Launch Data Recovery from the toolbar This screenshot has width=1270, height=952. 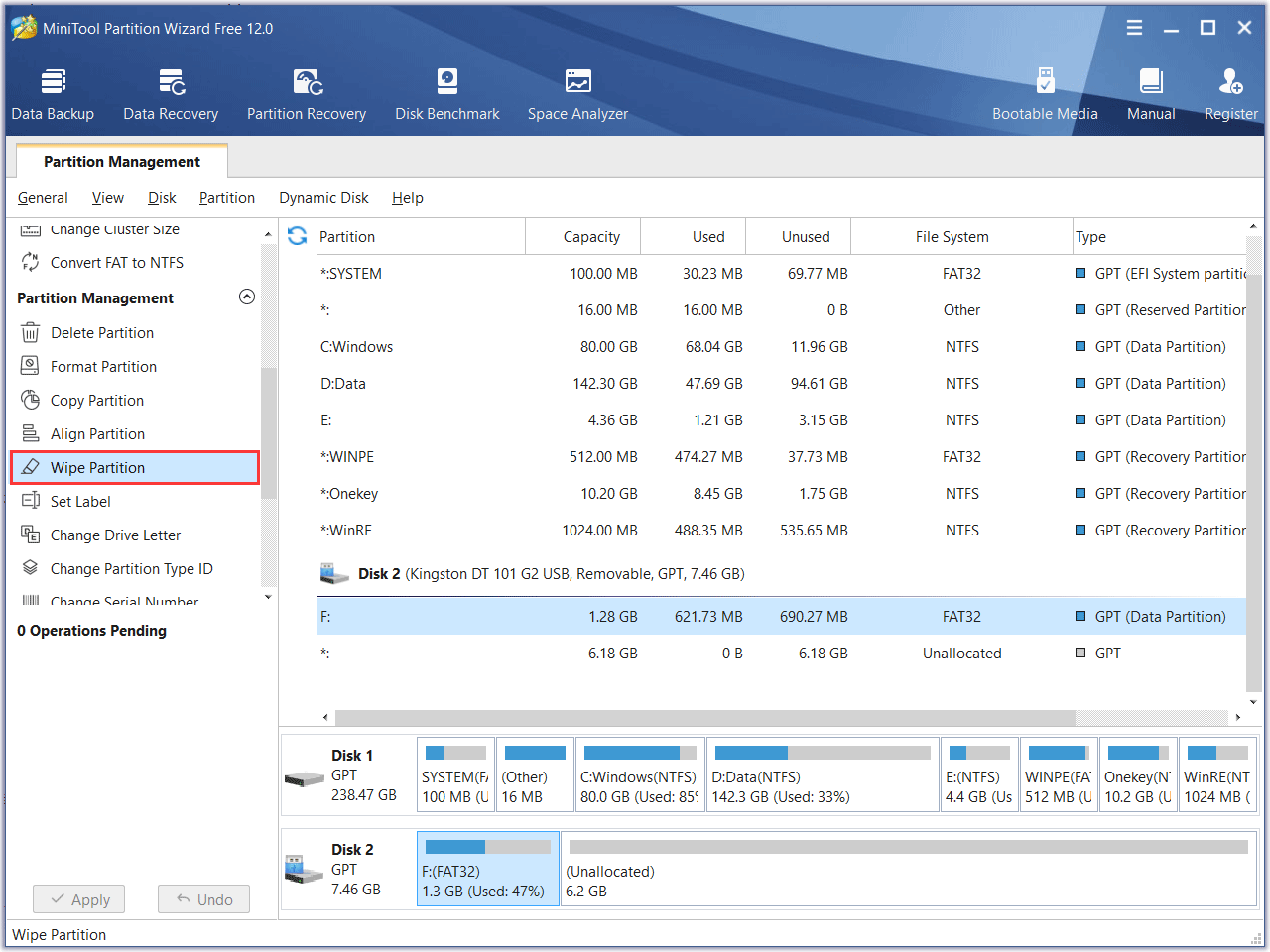(x=171, y=95)
